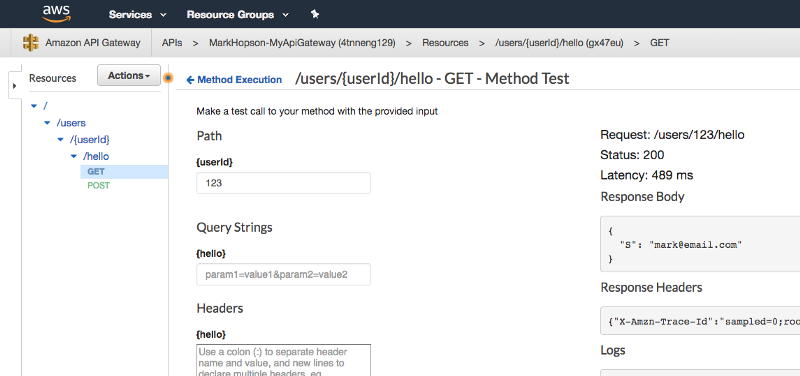The image size is (800, 376).
Task: Click the hello query strings field
Action: (x=284, y=274)
